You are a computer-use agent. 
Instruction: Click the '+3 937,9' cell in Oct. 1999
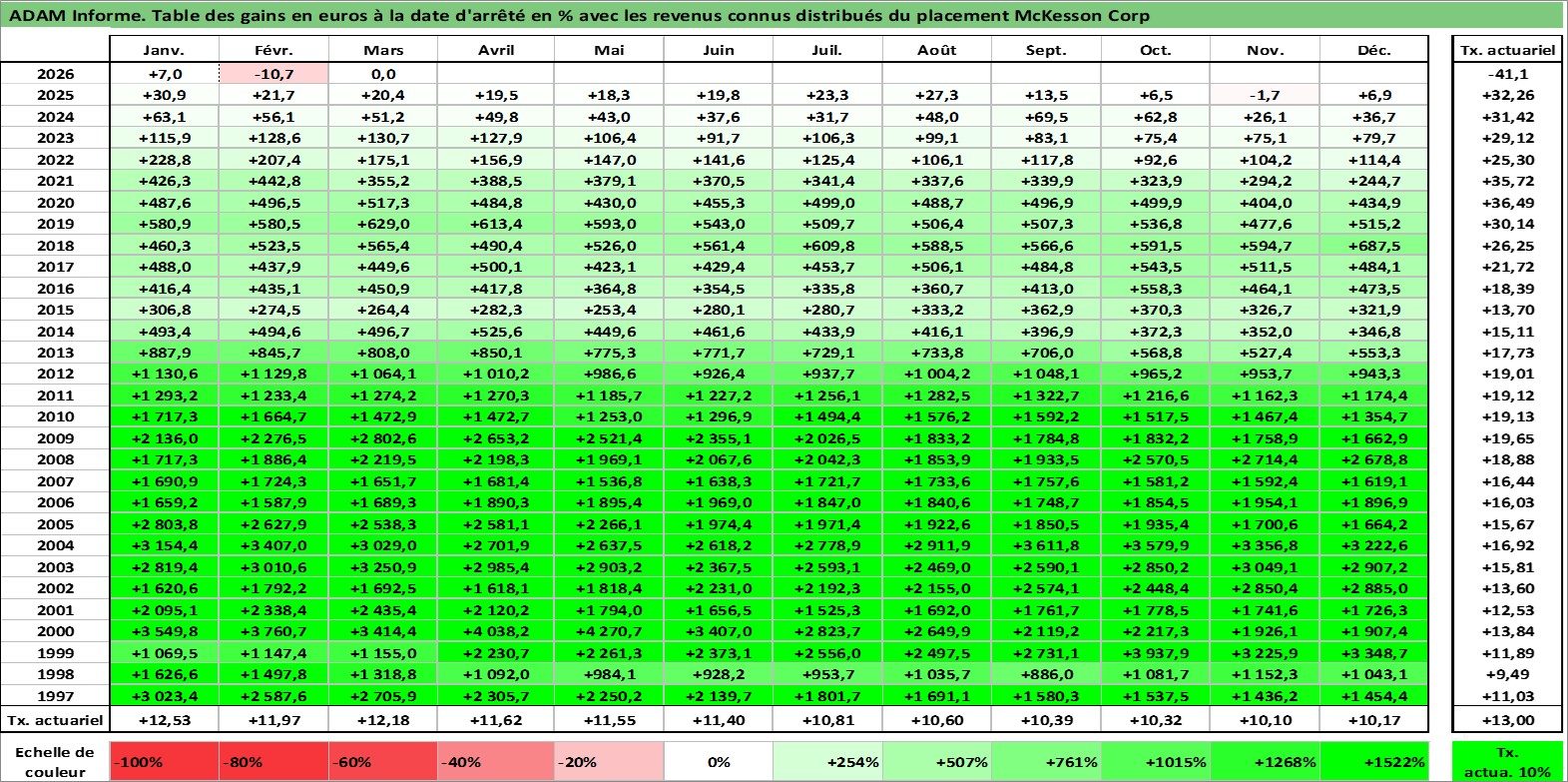point(1156,653)
